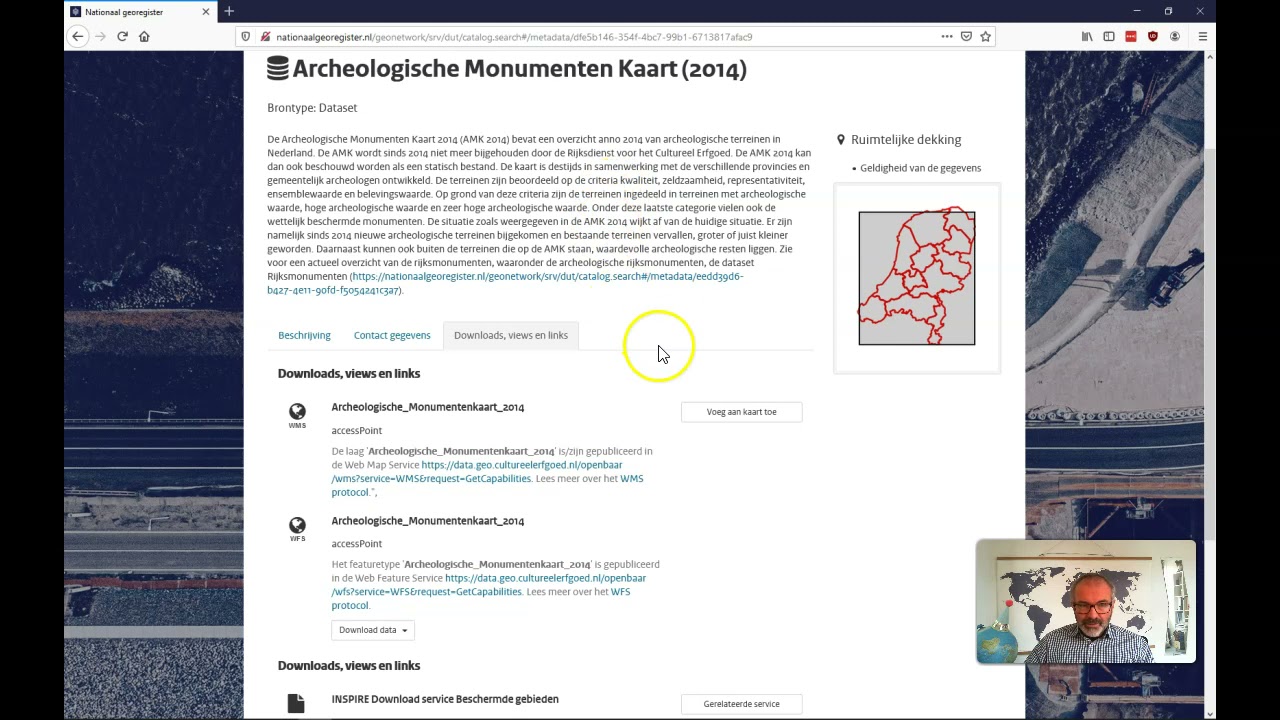Click 'INSPIRE Download service Beschermde gebieden' title

pos(445,699)
